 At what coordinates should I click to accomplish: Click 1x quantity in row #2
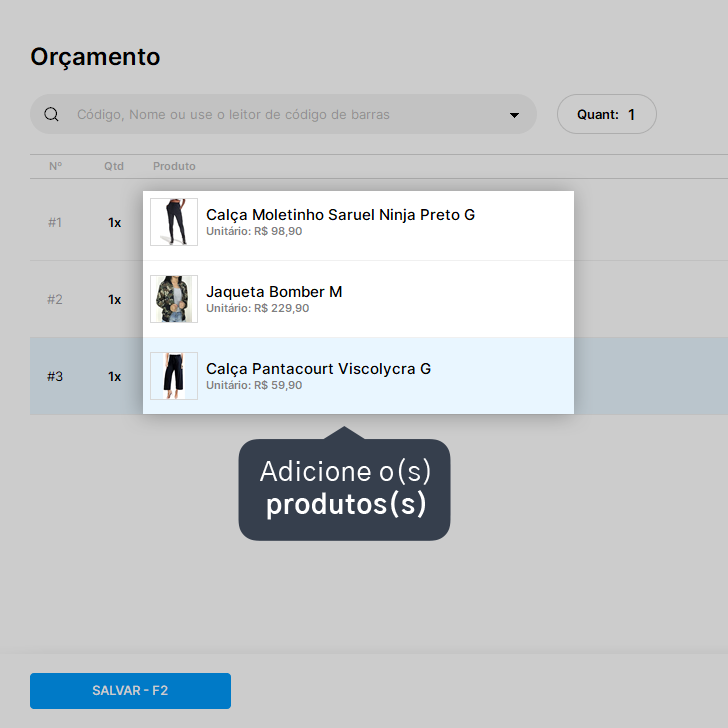click(x=115, y=300)
